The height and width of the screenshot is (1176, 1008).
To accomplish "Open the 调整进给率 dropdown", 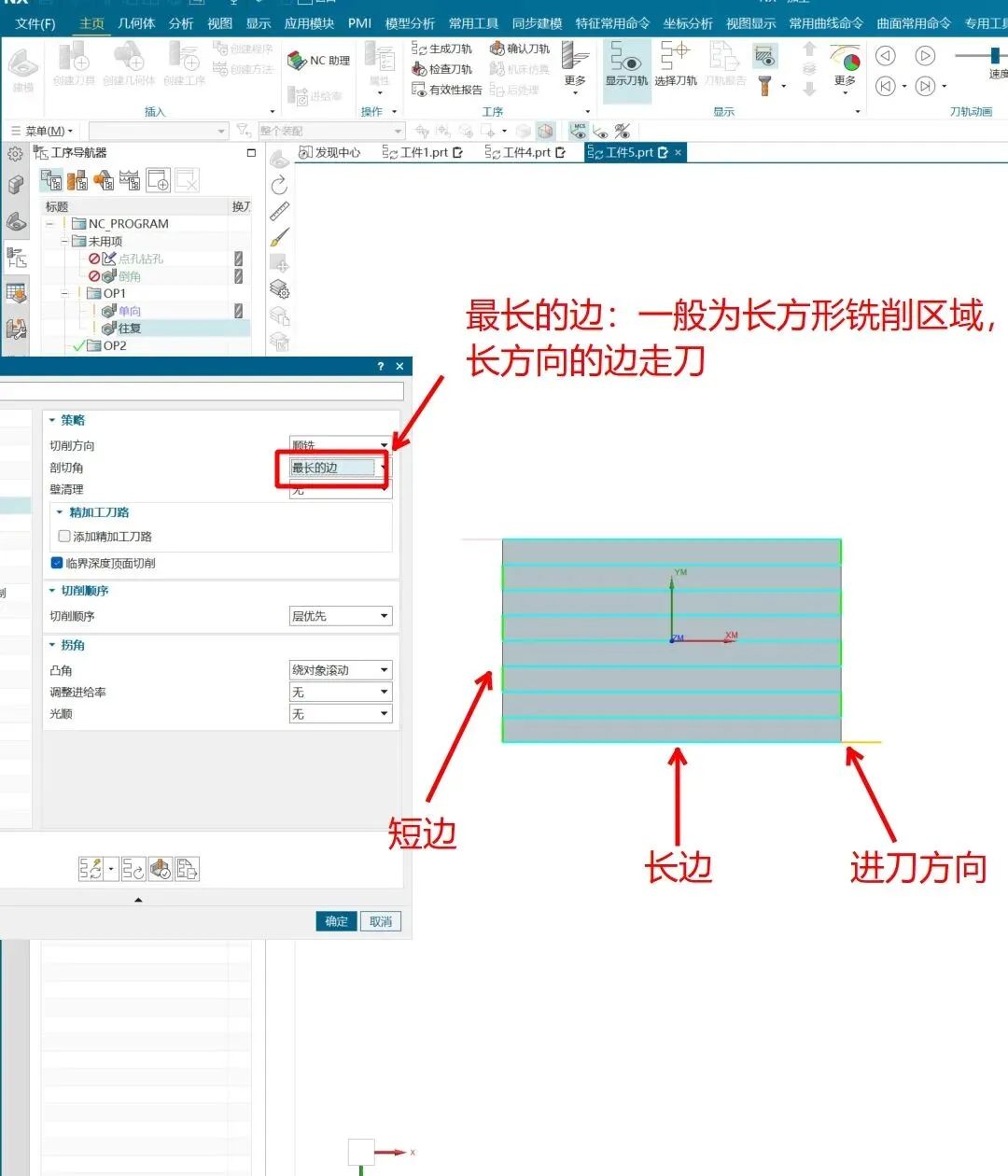I will coord(341,692).
